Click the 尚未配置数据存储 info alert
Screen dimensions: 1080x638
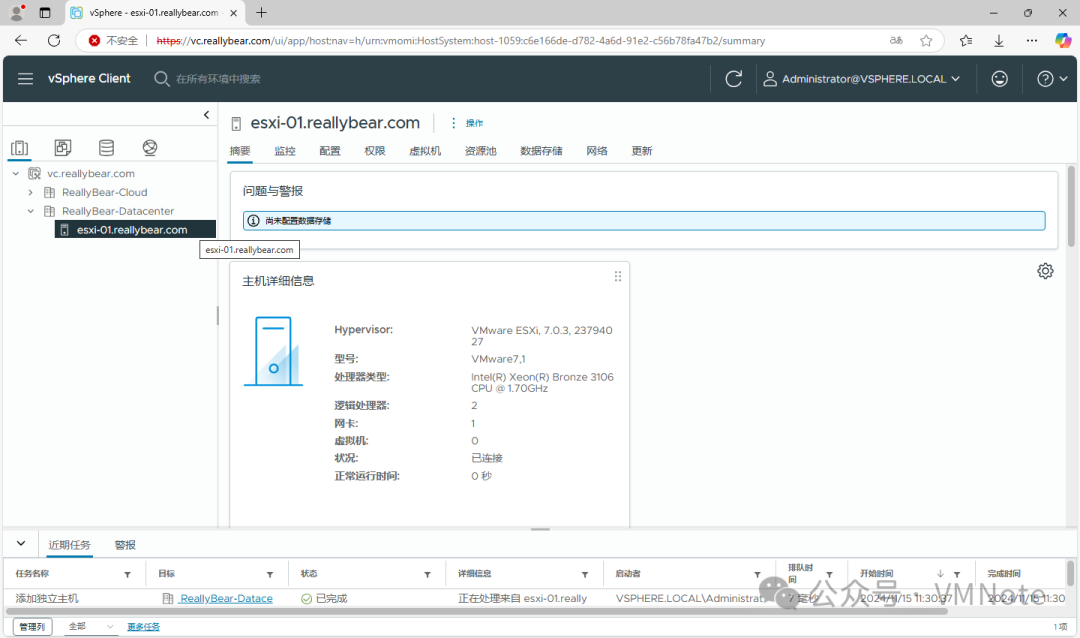(x=644, y=220)
